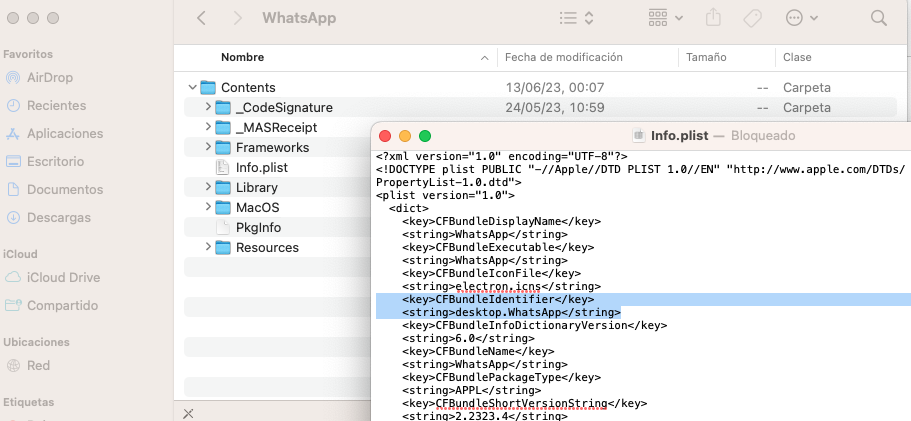This screenshot has width=911, height=421.
Task: Open AirDrop in the sidebar
Action: click(49, 77)
